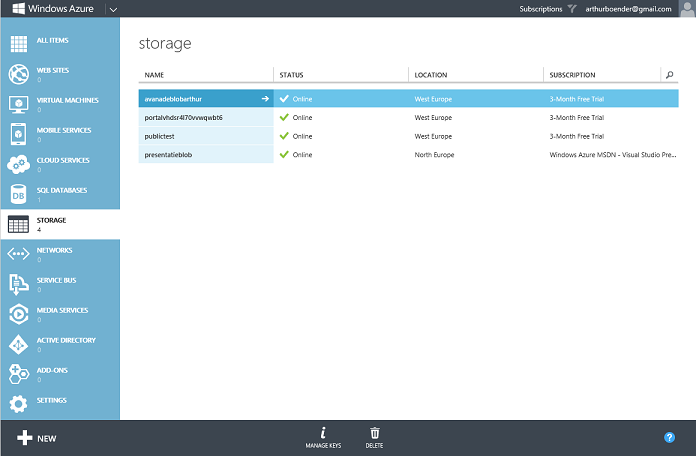Open the Subscriptions filter menu

541,9
